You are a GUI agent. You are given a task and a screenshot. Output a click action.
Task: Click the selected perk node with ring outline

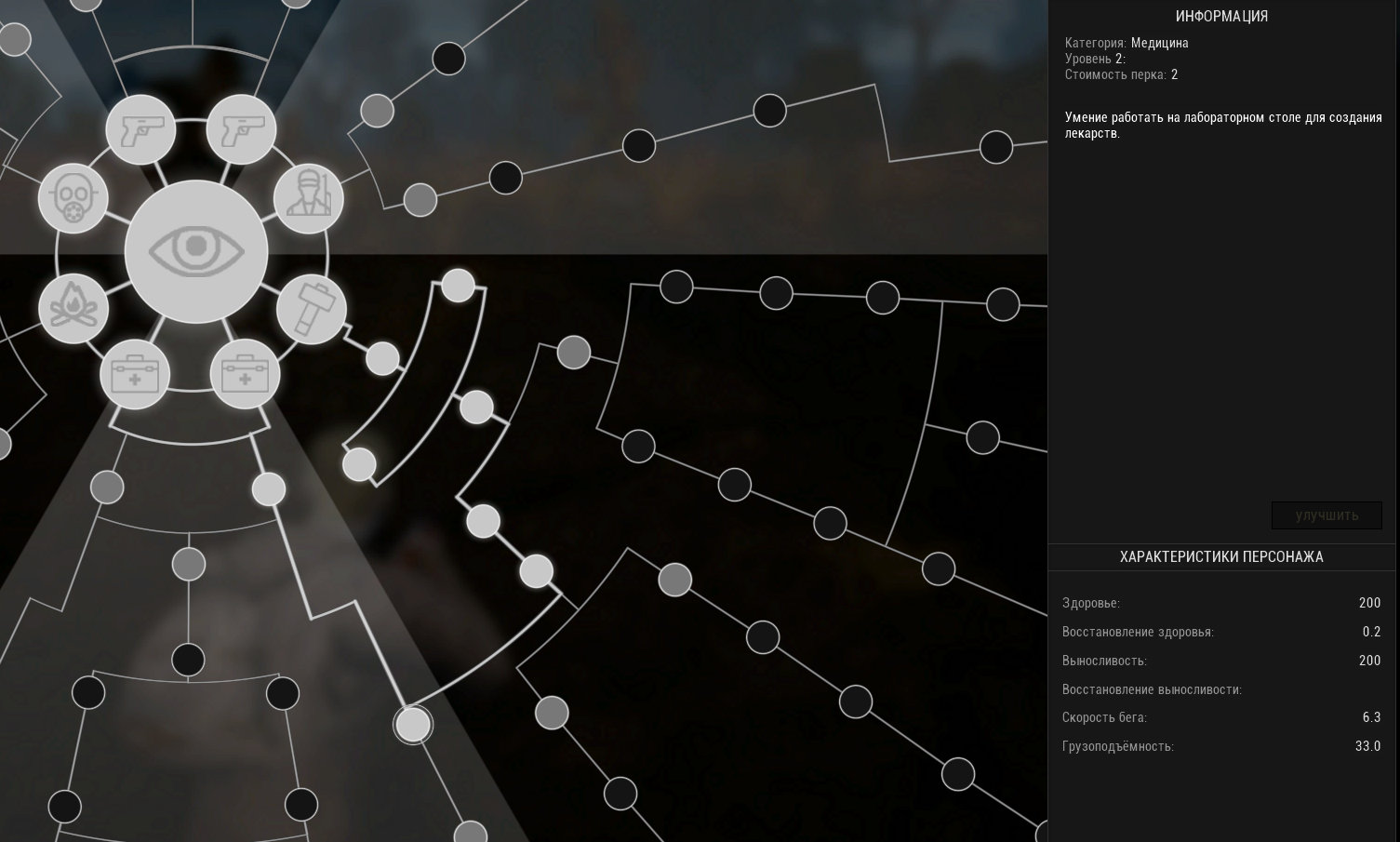pyautogui.click(x=413, y=725)
